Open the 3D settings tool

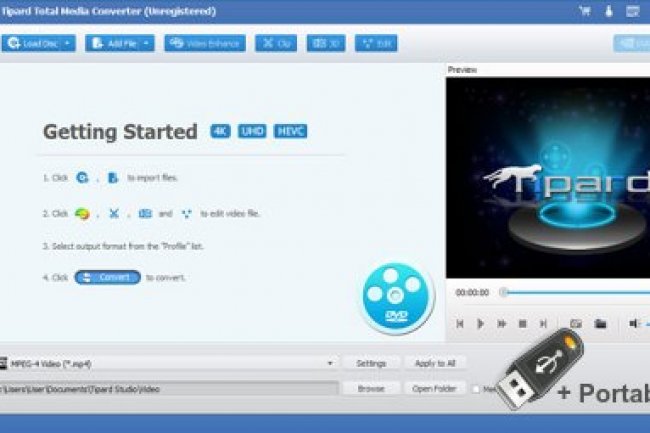(326, 43)
